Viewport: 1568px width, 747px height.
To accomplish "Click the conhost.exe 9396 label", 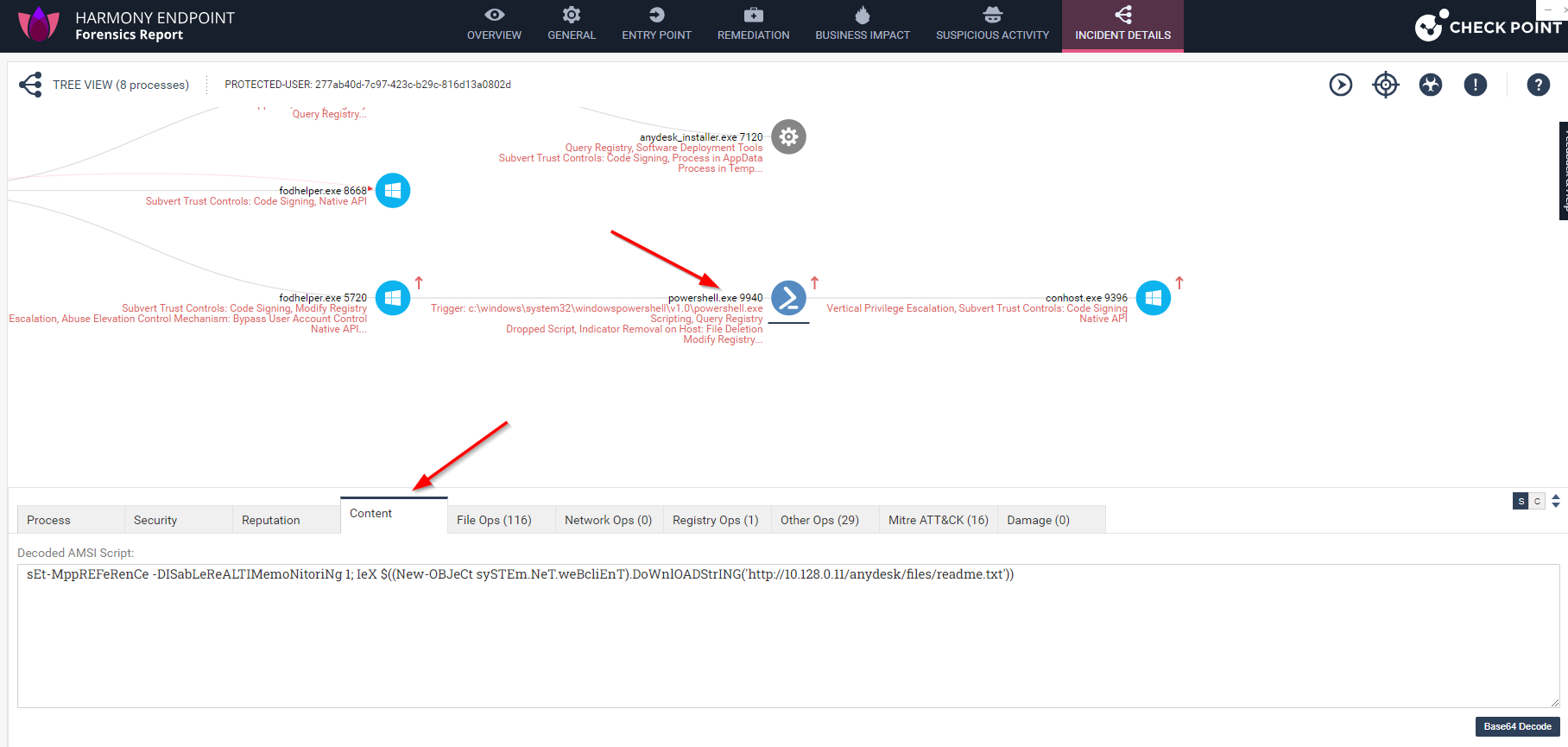I will point(1086,298).
